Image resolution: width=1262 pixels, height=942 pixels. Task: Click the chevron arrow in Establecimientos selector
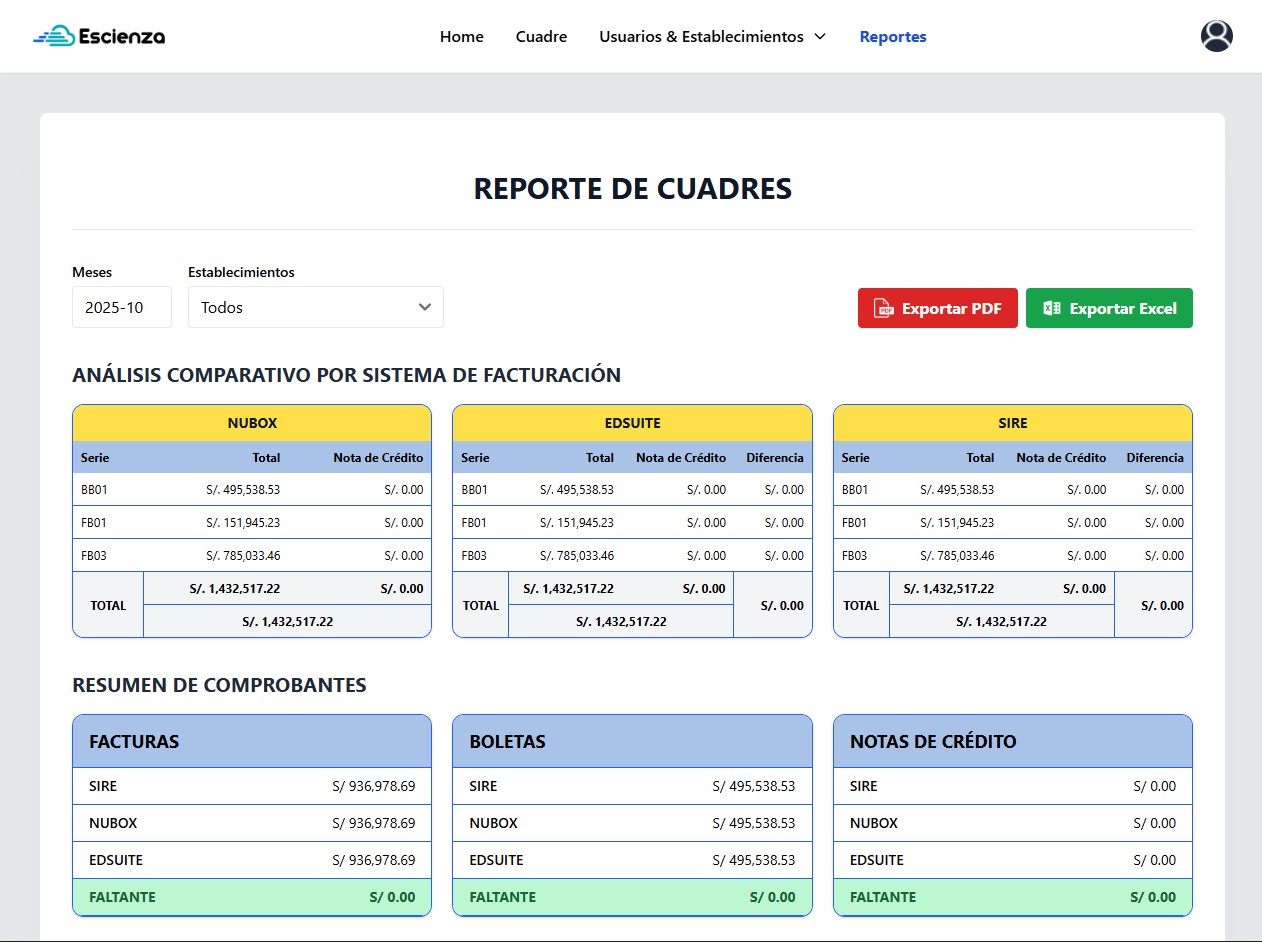tap(425, 307)
